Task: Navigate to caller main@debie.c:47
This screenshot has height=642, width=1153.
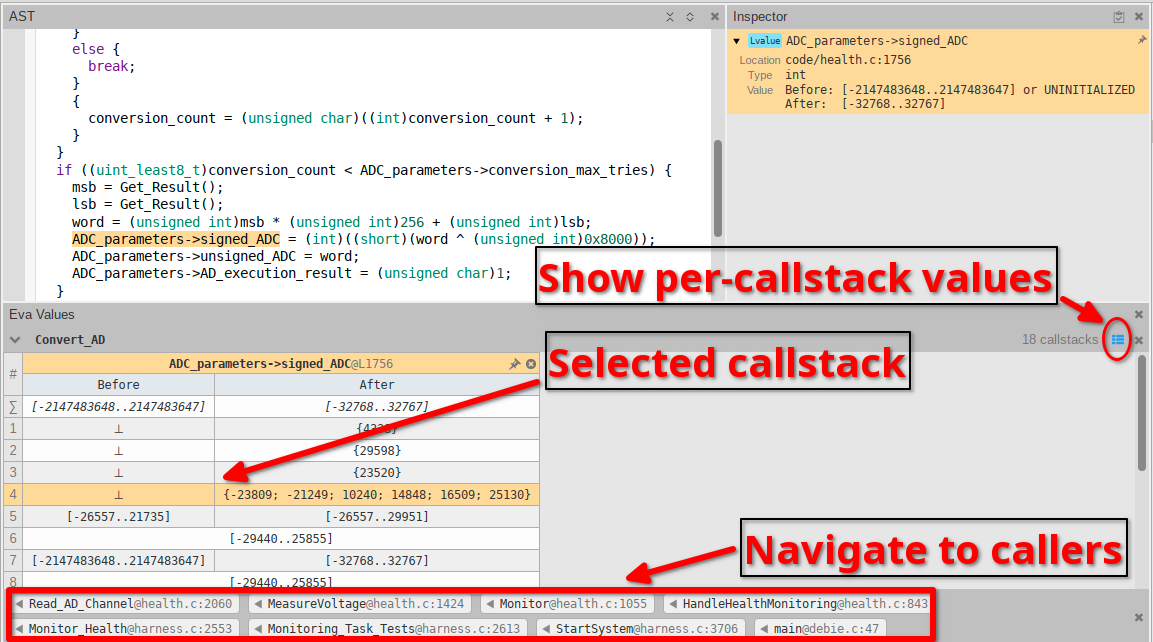Action: (821, 629)
